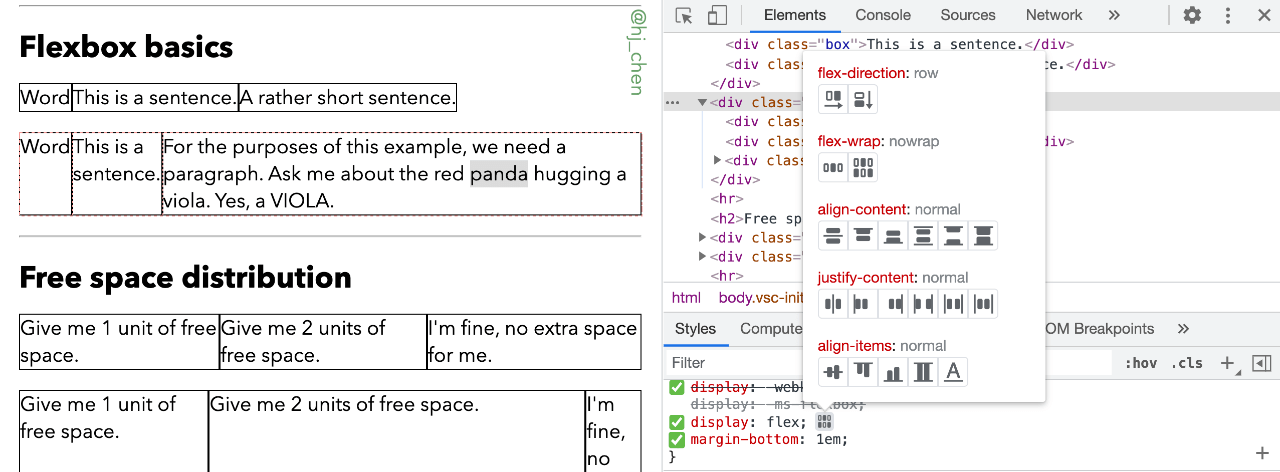Expand more Styles pane tabs chevron
The height and width of the screenshot is (472, 1280).
coord(1183,329)
